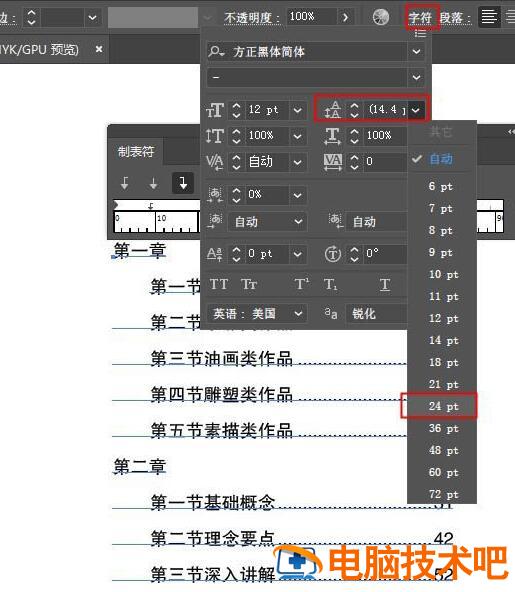Adjust the font size stepper
Image resolution: width=515 pixels, height=592 pixels.
click(x=236, y=110)
